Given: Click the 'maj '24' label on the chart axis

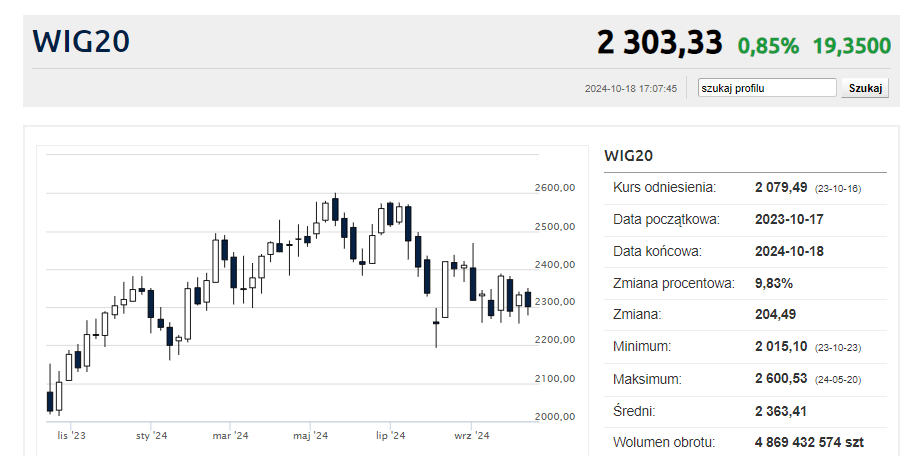Looking at the screenshot, I should click(x=310, y=436).
